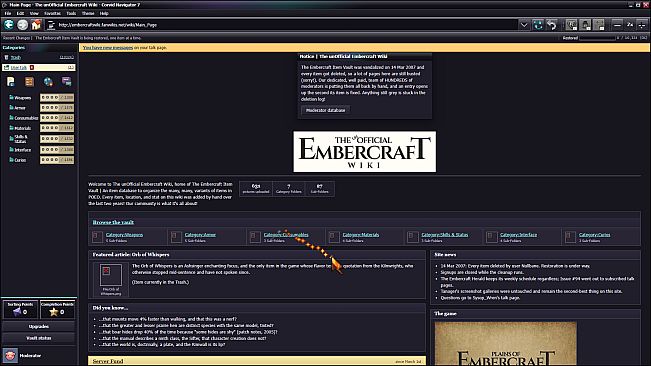
Task: Open the Vault status button
Action: 39,338
